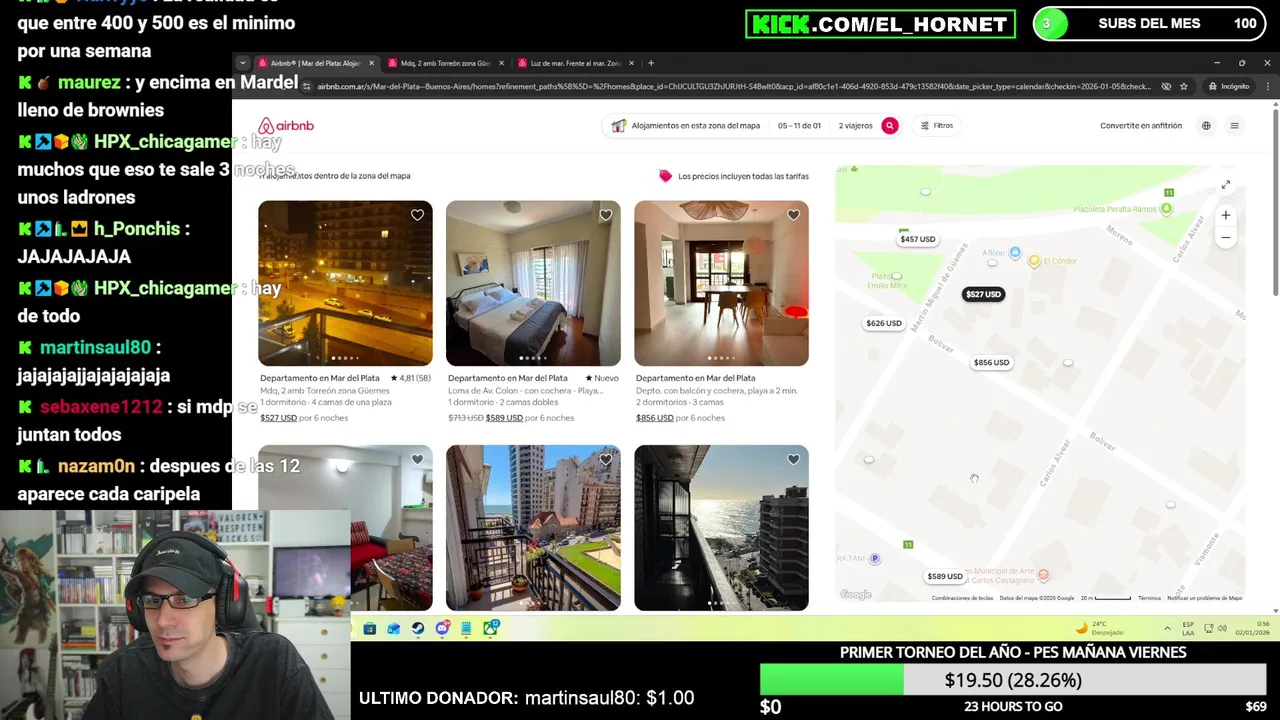
Task: Open the dark balcony sea-view photo
Action: 721,528
